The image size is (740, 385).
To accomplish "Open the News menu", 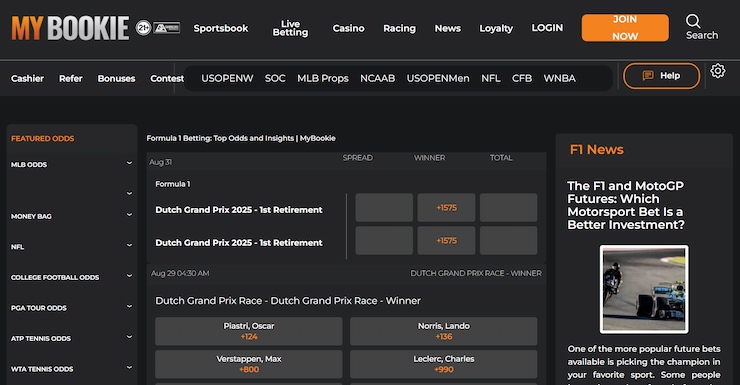I will point(447,28).
